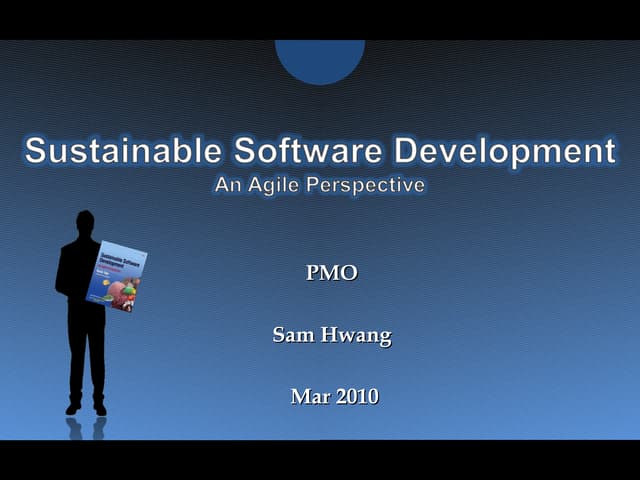Select the presenter name Sam Hwang

click(x=331, y=335)
